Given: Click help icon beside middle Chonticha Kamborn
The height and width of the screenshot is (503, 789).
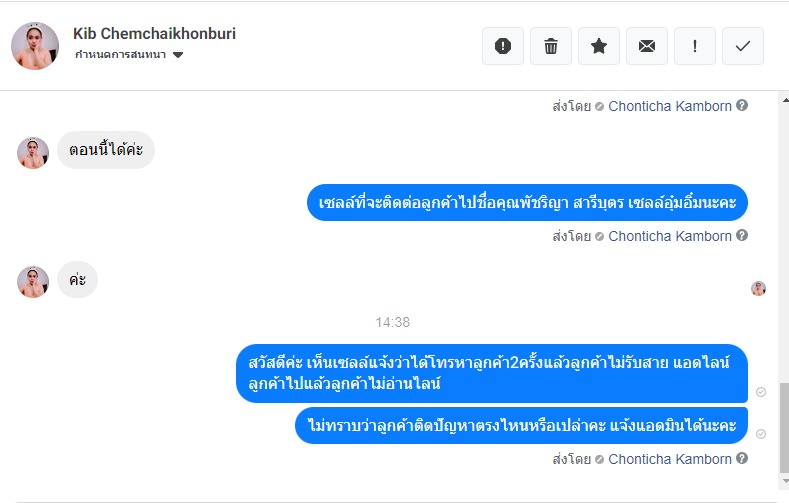Looking at the screenshot, I should [742, 236].
